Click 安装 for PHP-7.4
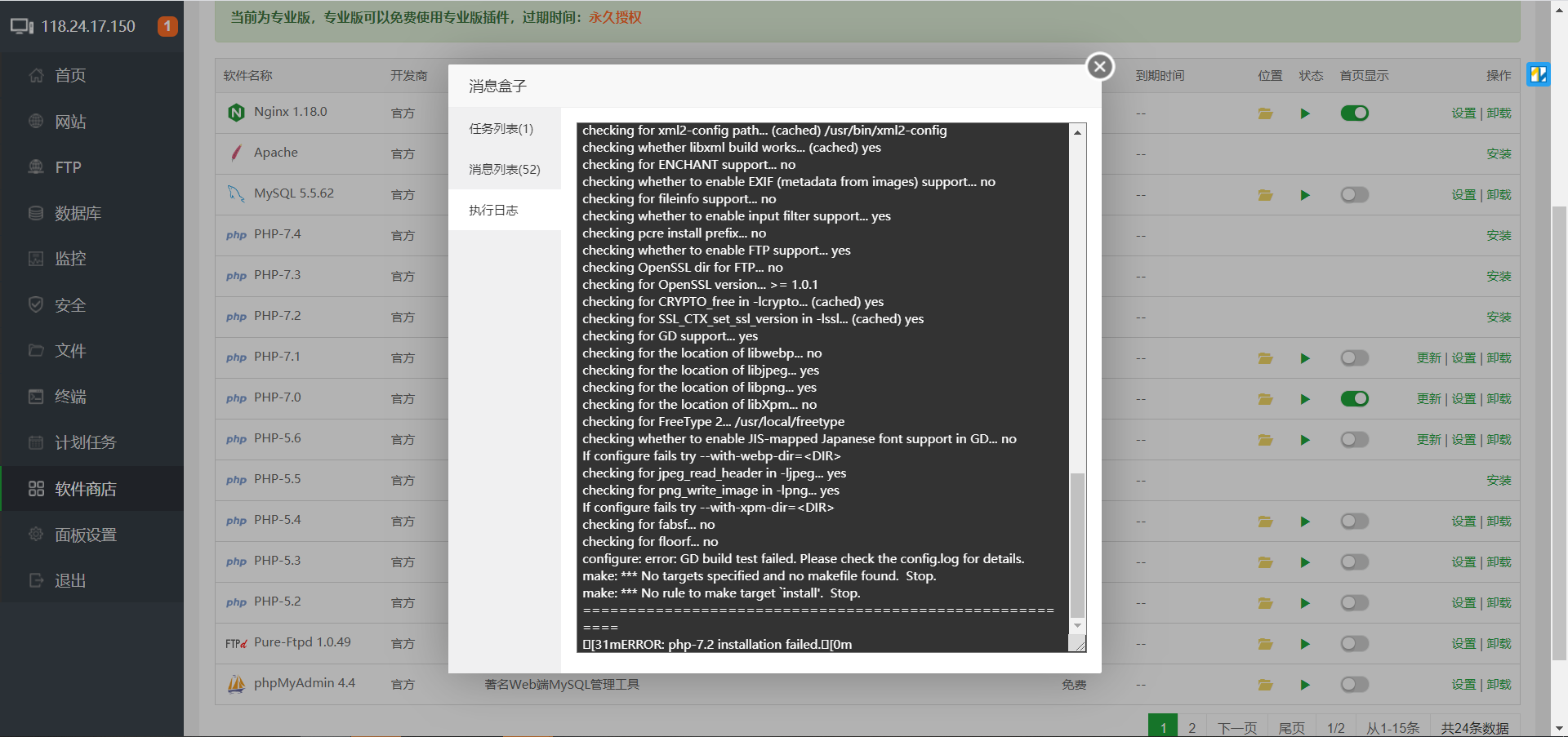This screenshot has width=1568, height=737. point(1499,236)
